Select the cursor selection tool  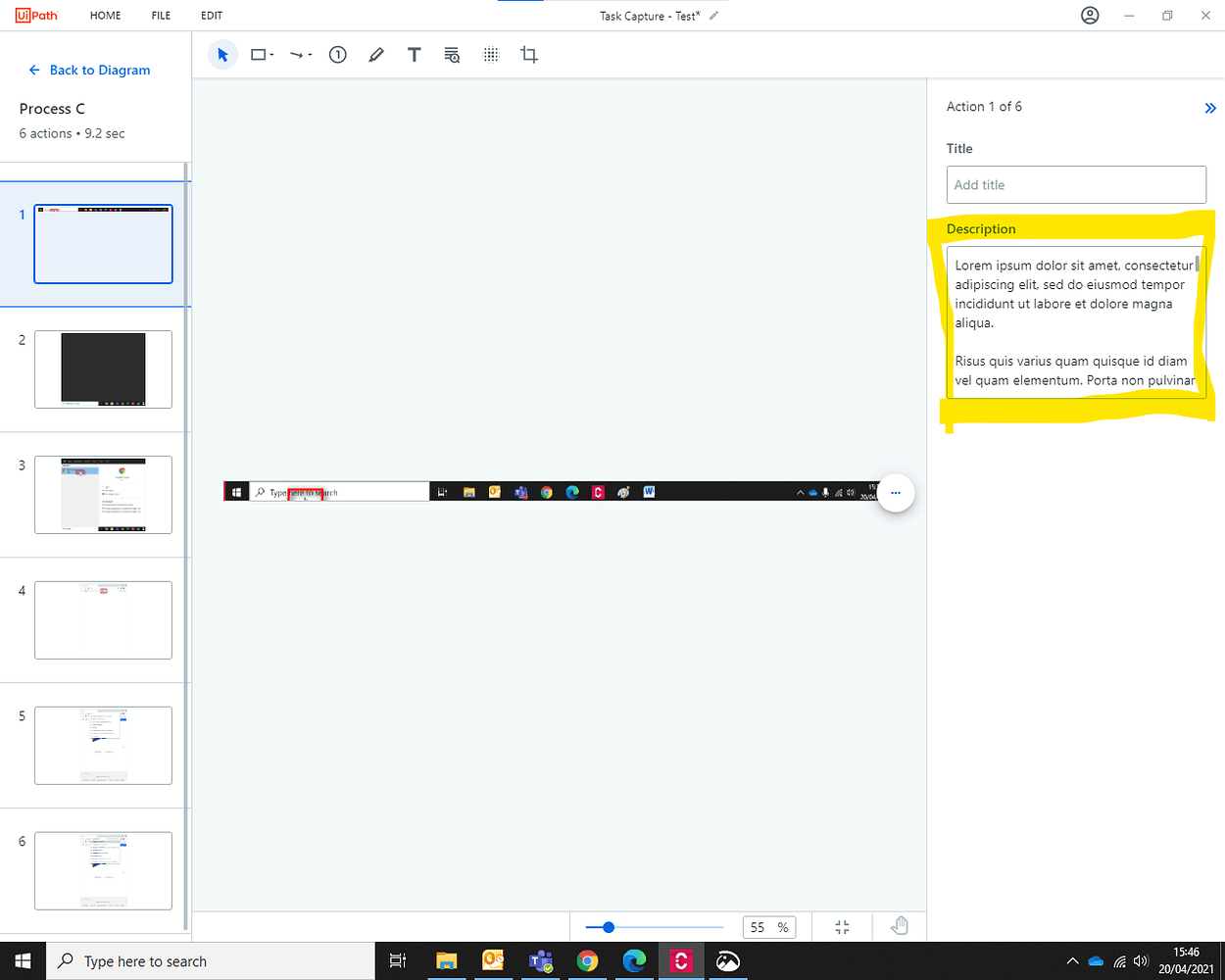tap(222, 55)
